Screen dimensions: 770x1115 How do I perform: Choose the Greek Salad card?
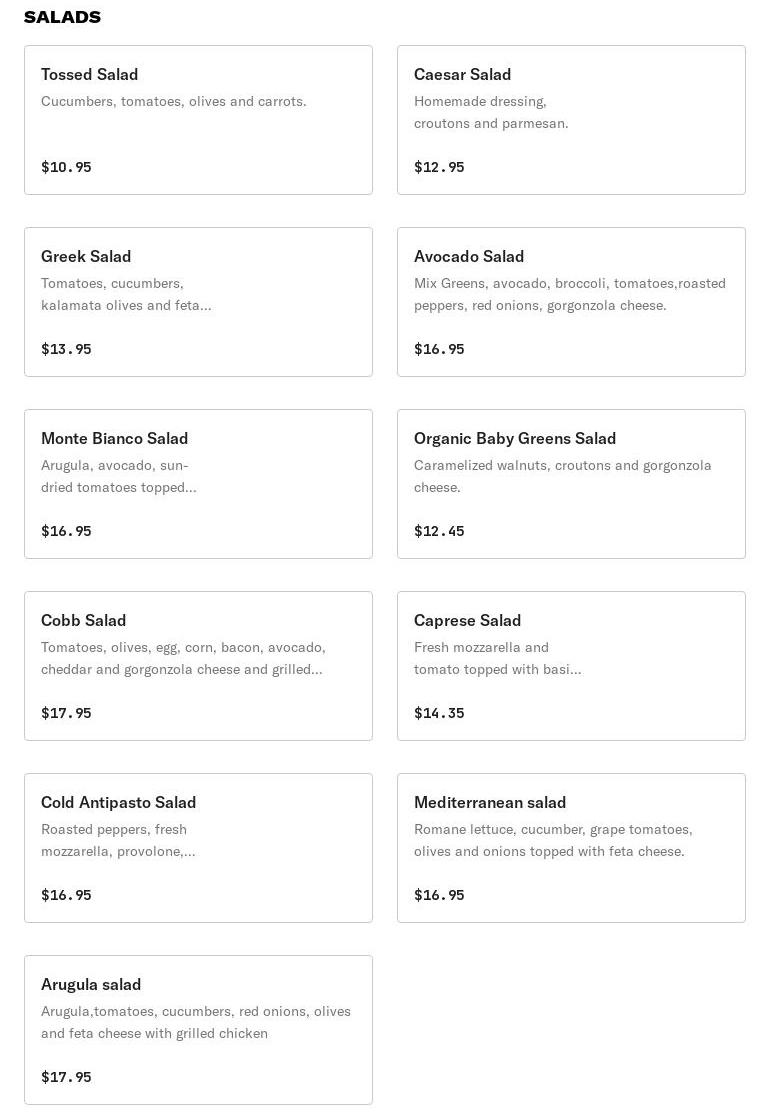tap(198, 302)
